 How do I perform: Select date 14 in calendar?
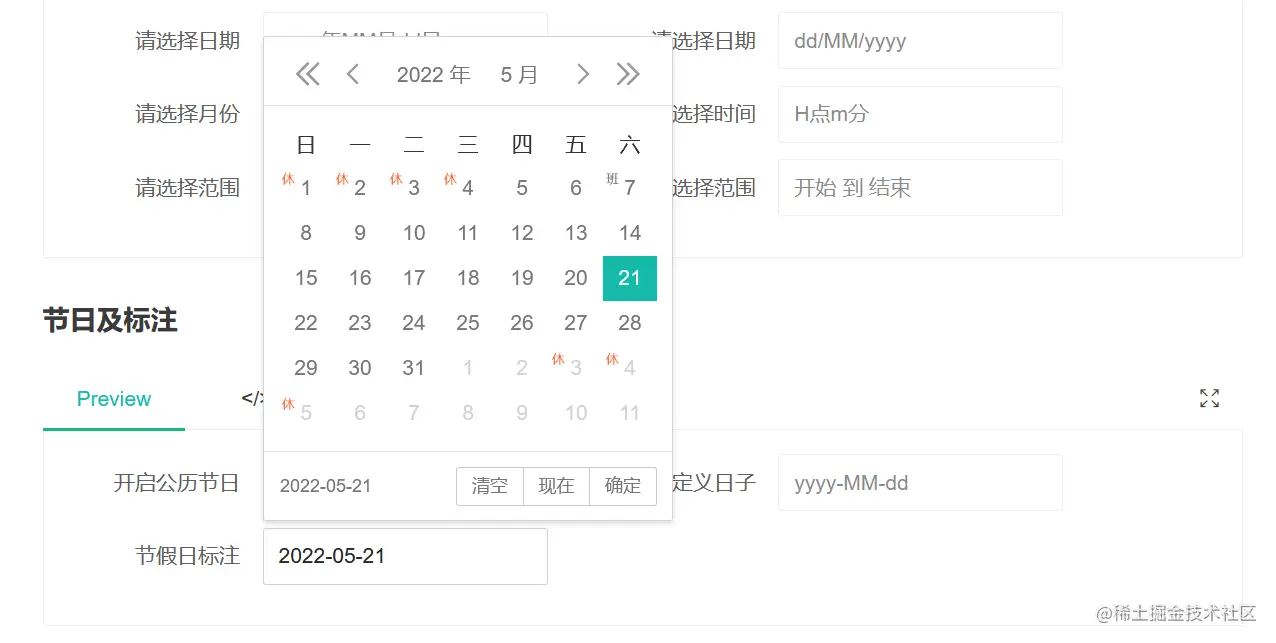(630, 233)
